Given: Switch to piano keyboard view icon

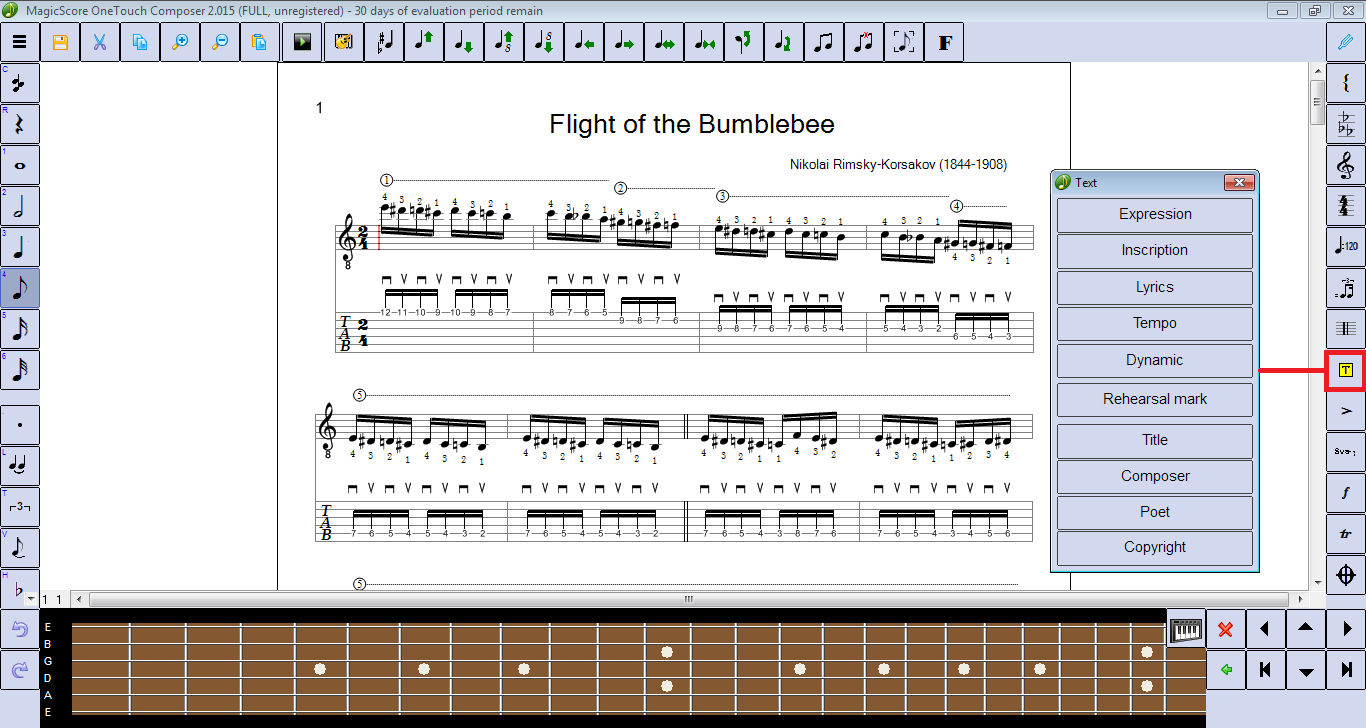Looking at the screenshot, I should [x=1186, y=631].
